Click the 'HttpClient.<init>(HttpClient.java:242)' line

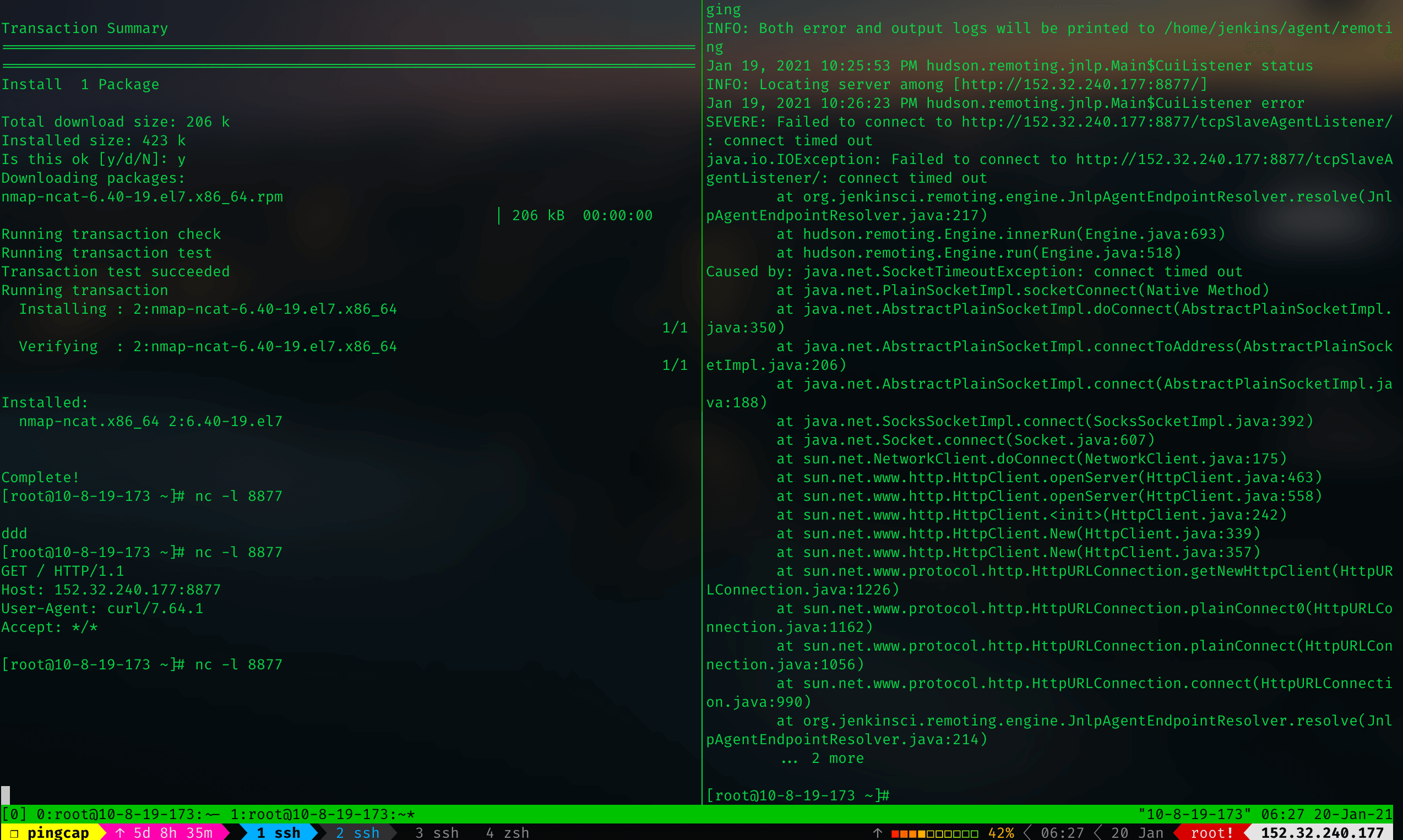click(x=1031, y=515)
